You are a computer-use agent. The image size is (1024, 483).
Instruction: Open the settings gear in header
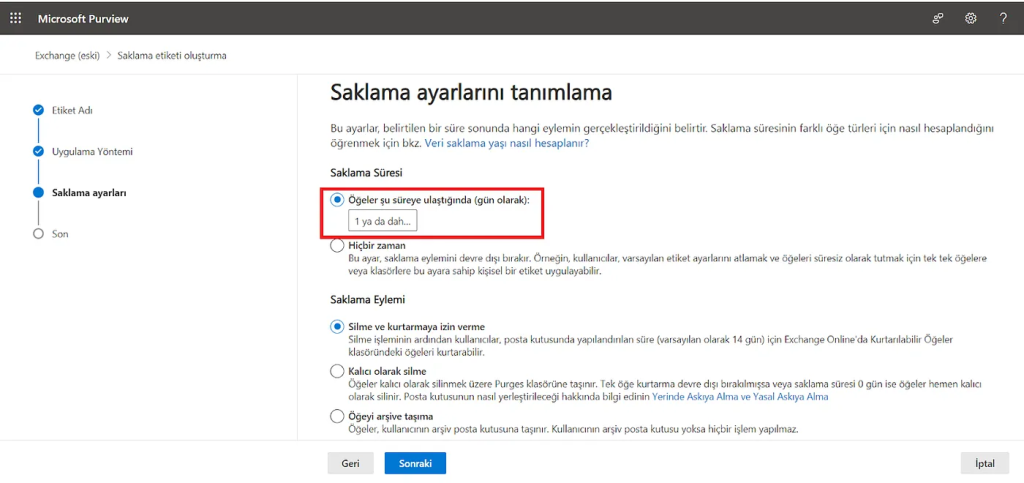pyautogui.click(x=970, y=18)
